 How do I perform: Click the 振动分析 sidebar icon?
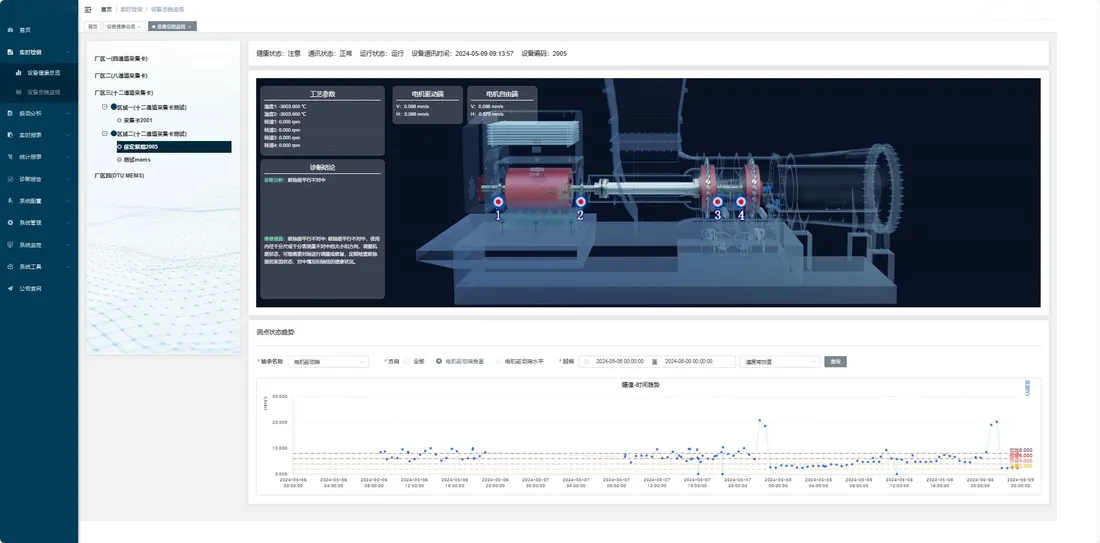tap(10, 113)
